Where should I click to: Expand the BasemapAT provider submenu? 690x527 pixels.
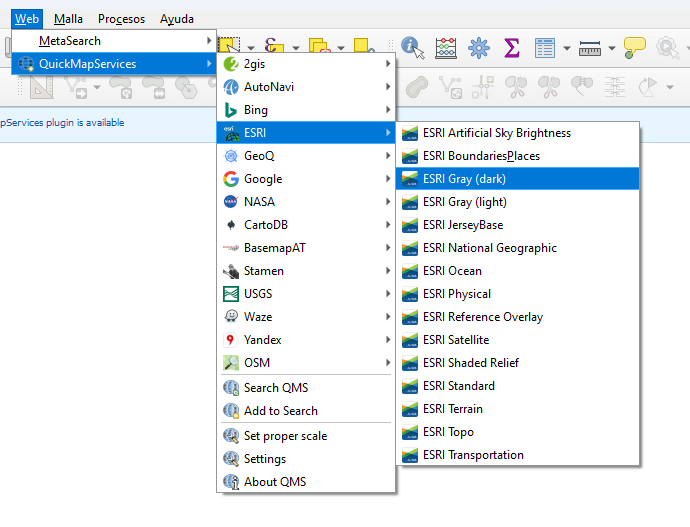pos(306,248)
